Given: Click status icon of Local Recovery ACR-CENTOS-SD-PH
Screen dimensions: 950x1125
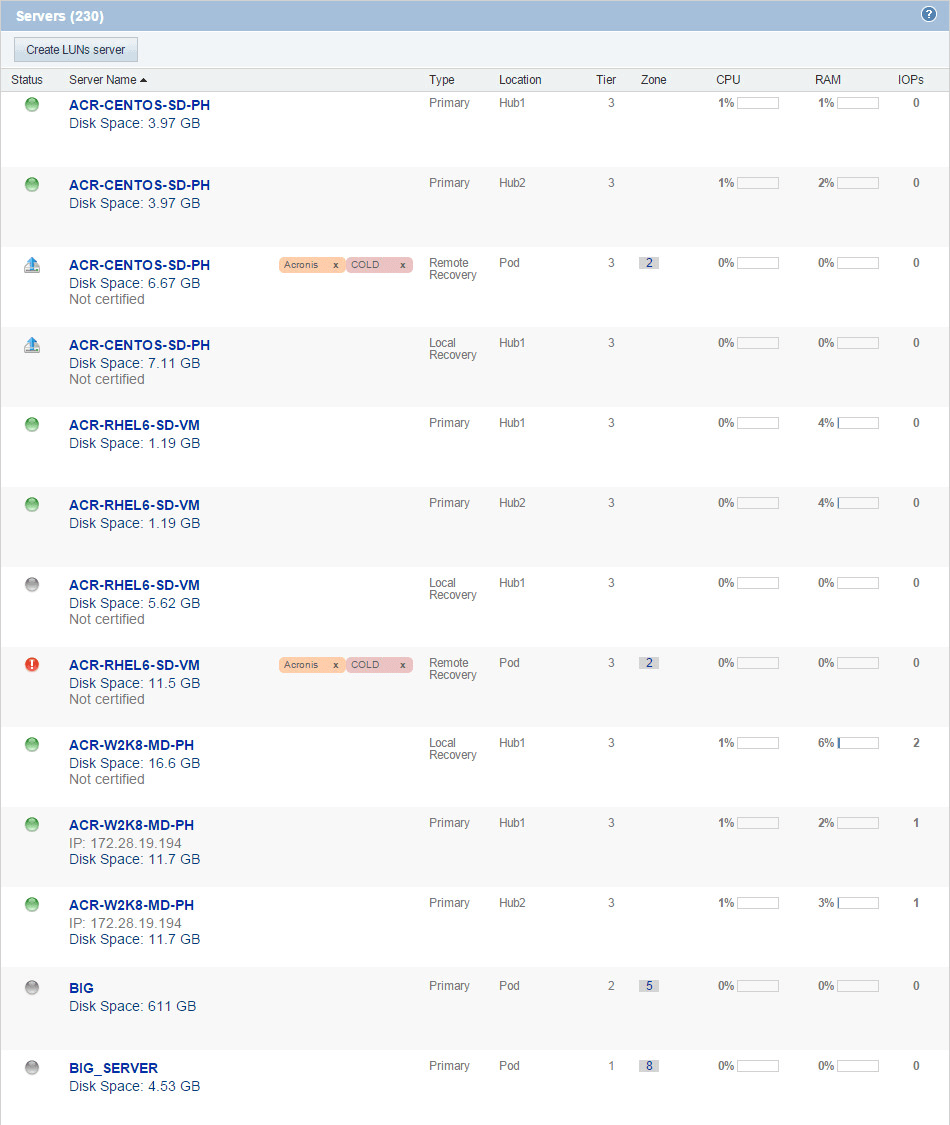Looking at the screenshot, I should (32, 345).
